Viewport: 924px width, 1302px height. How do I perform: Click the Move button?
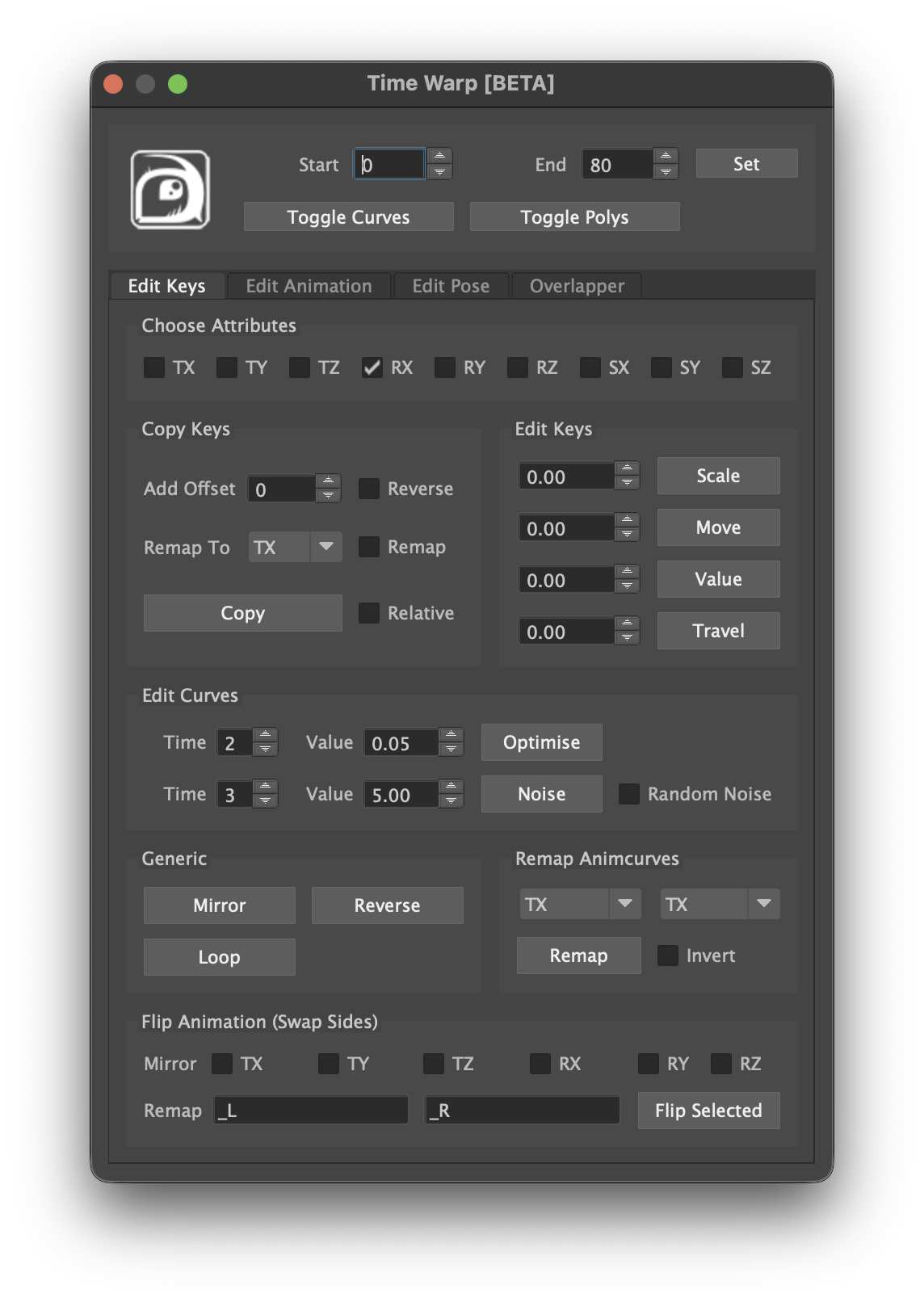tap(719, 527)
